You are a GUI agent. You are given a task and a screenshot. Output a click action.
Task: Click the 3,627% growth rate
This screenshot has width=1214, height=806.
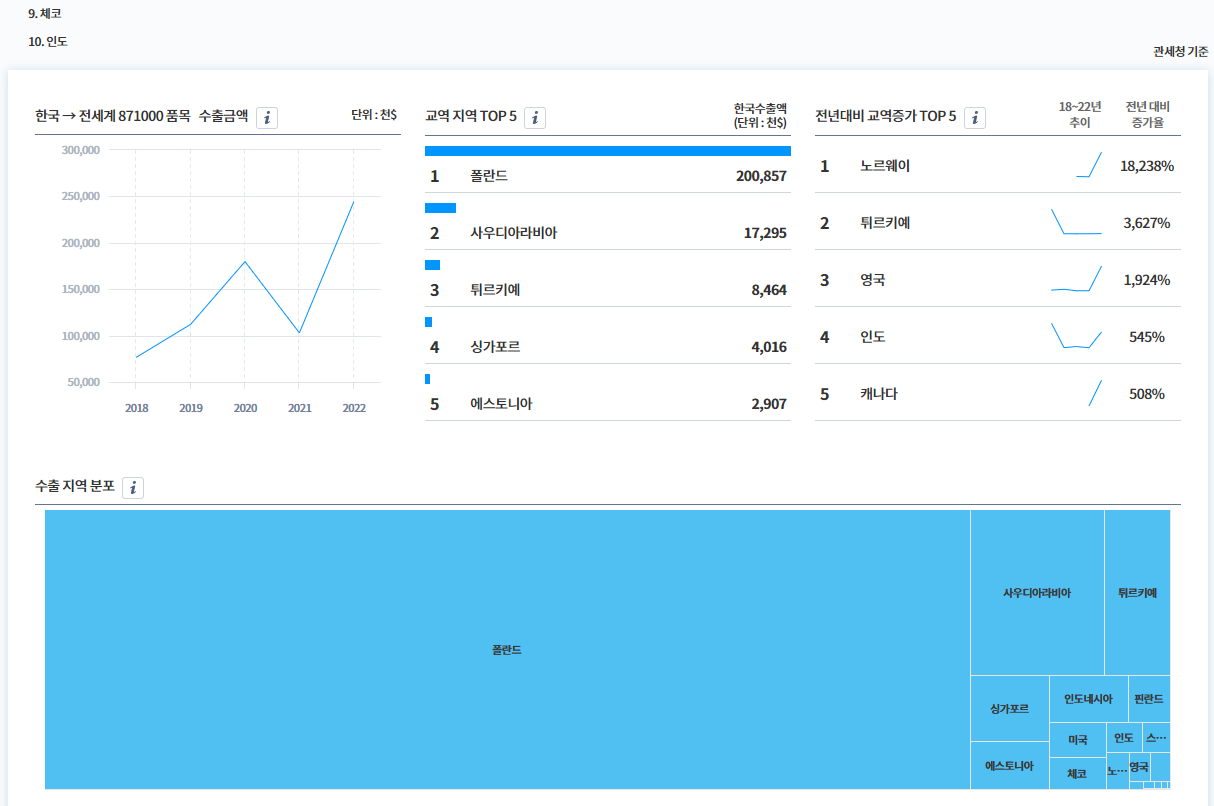(1147, 223)
